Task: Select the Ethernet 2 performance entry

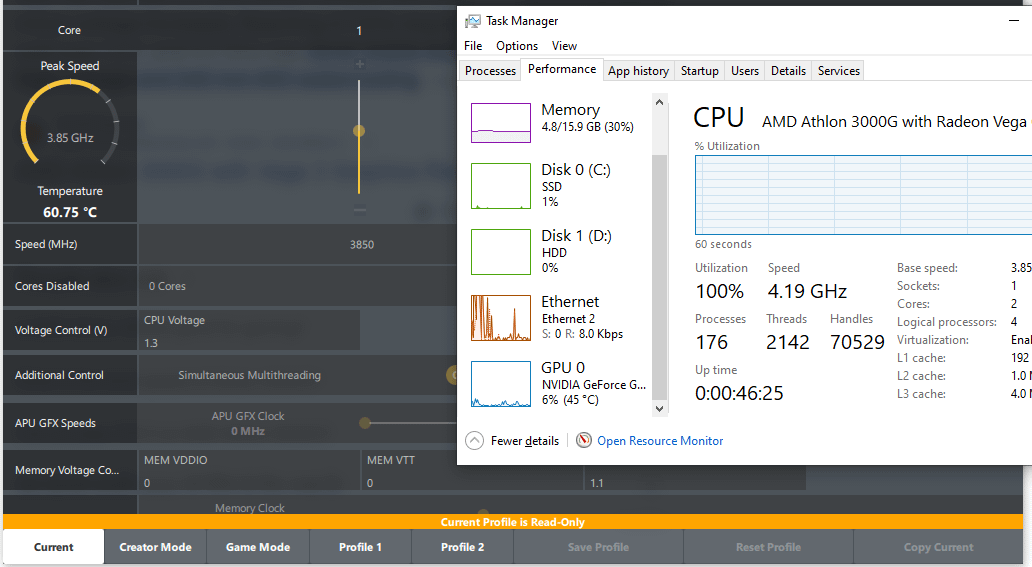Action: coord(559,317)
